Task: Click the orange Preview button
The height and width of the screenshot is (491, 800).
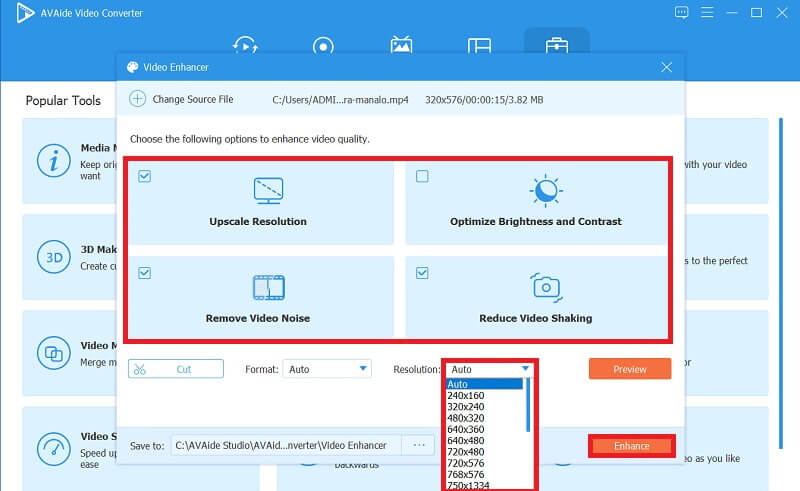Action: (630, 369)
